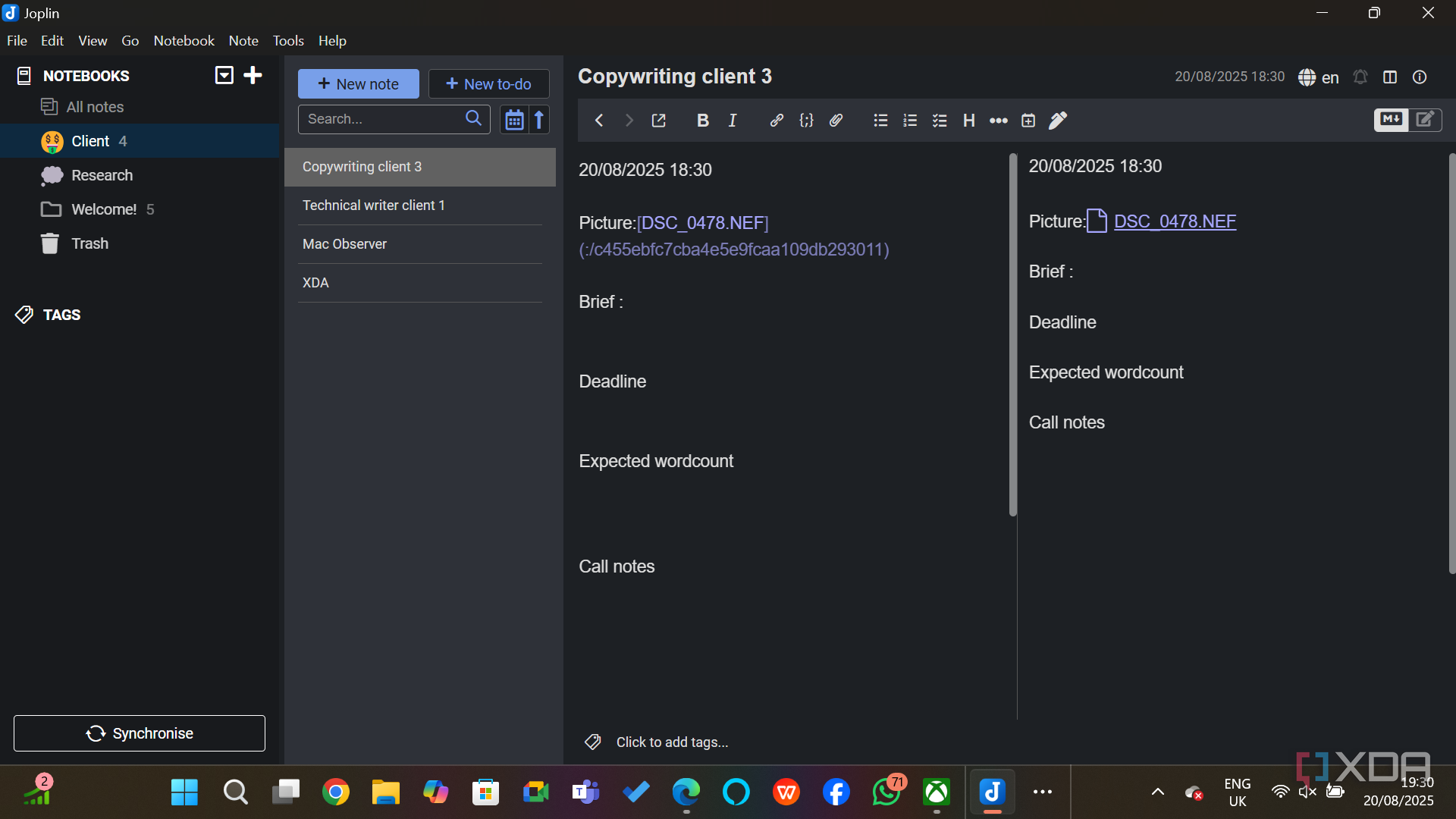Reverse sort order arrow
The height and width of the screenshot is (819, 1456).
click(539, 120)
